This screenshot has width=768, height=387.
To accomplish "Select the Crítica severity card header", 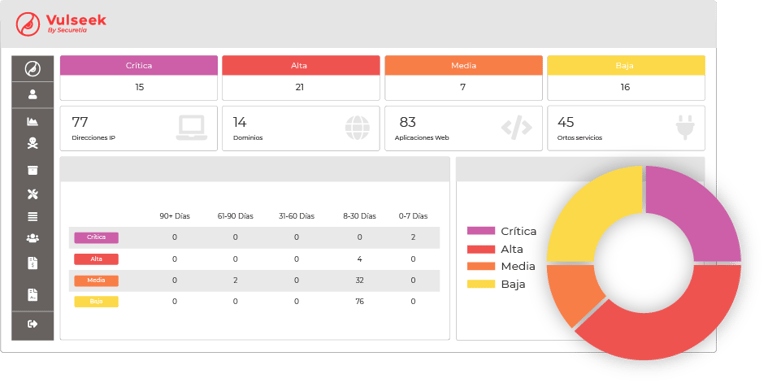I will 139,66.
